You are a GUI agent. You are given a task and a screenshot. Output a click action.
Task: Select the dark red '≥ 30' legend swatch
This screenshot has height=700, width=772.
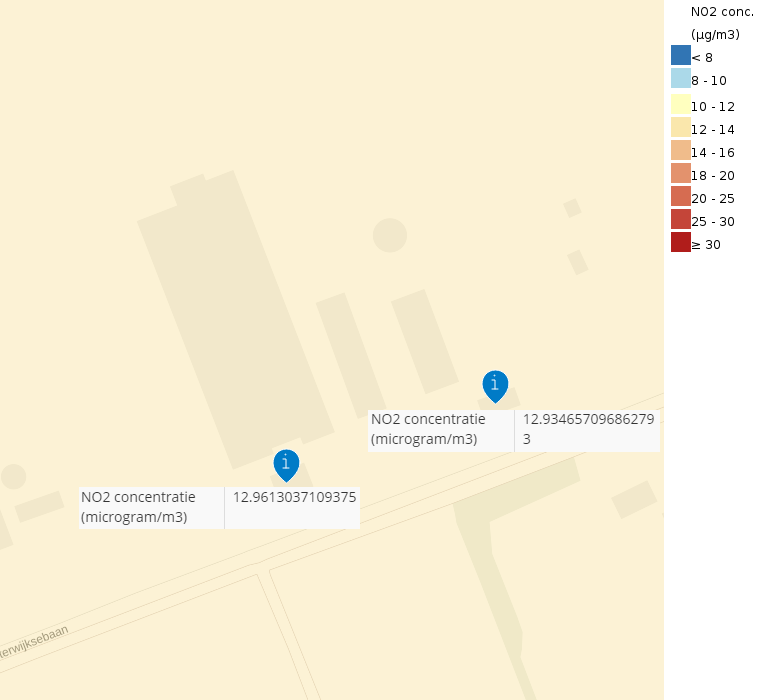coord(680,242)
